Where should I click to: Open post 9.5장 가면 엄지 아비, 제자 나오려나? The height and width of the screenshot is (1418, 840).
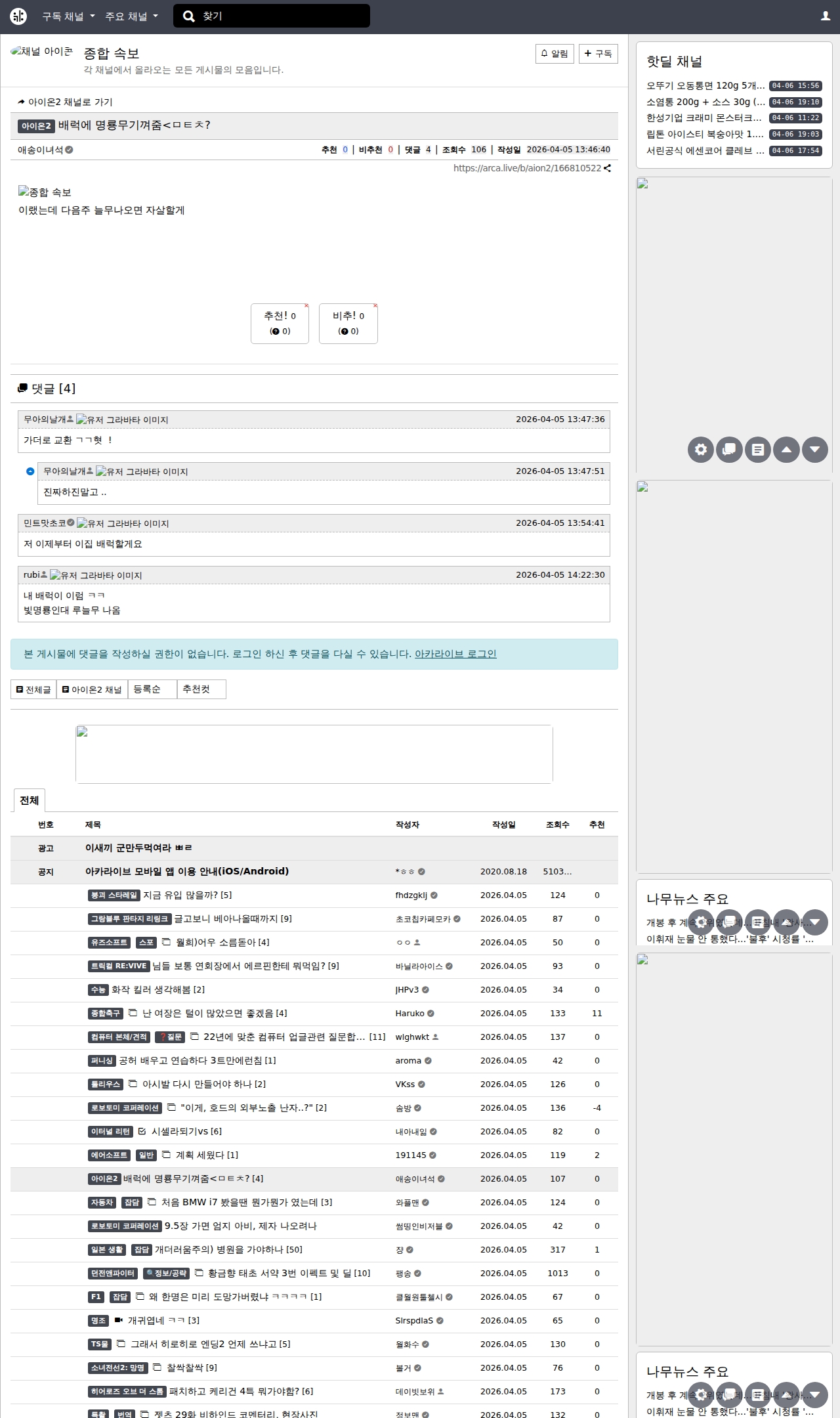point(241,1226)
